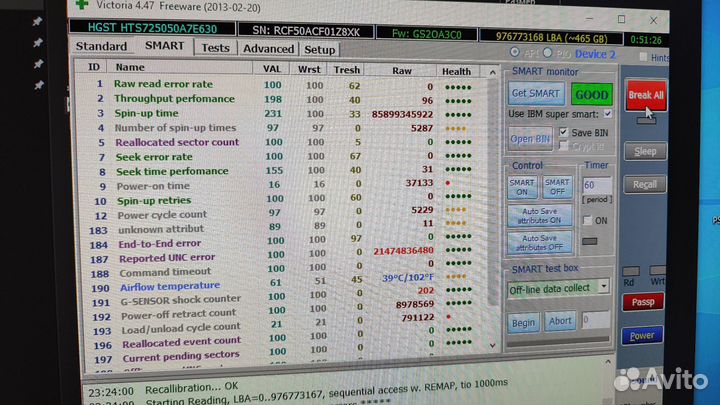Viewport: 720px width, 405px height.
Task: Click the green GOOD status indicator
Action: click(x=590, y=94)
